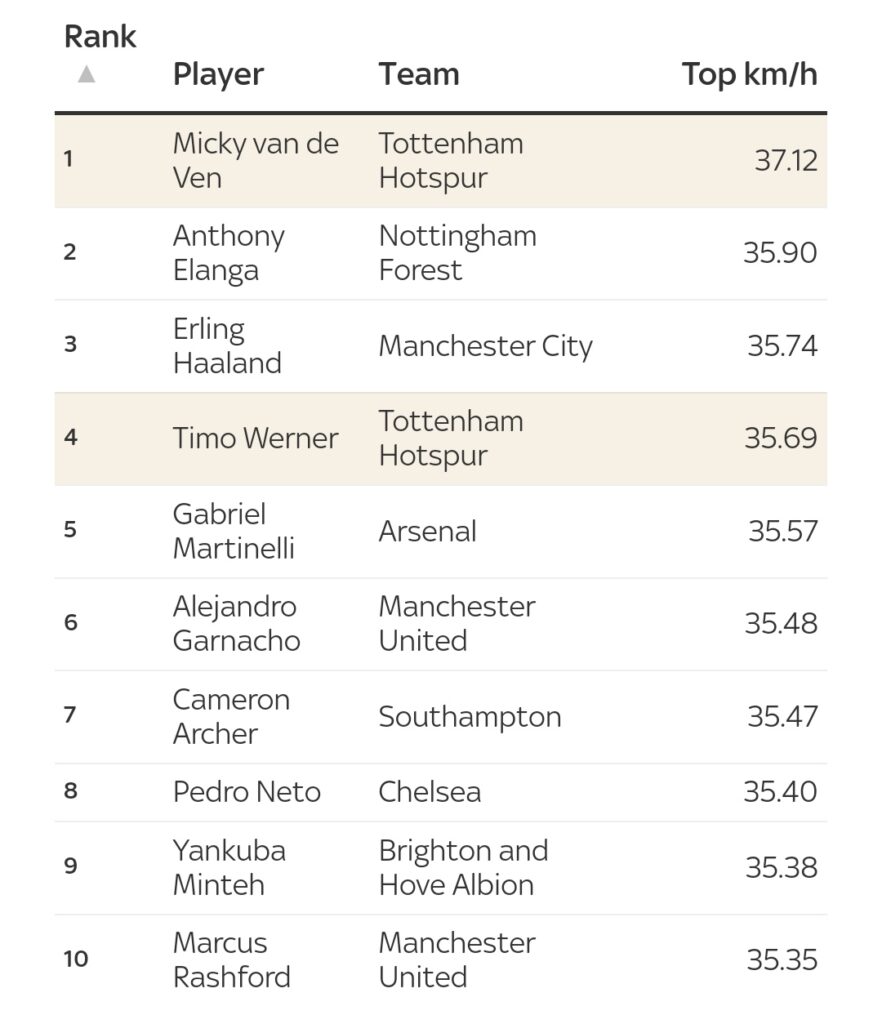Click Alejandro Garnacho in the list

236,623
